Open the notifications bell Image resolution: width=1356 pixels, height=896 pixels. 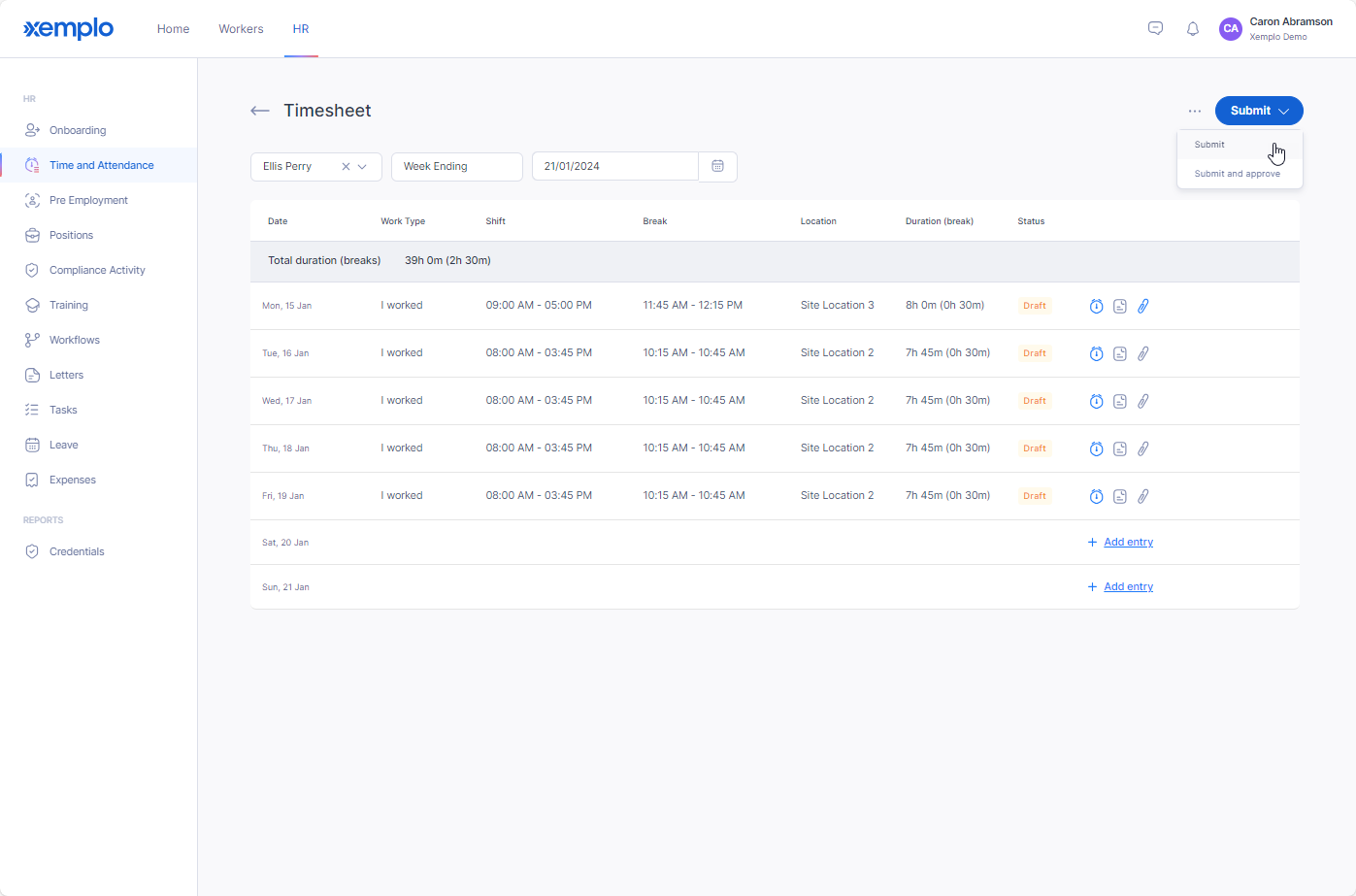[1193, 28]
